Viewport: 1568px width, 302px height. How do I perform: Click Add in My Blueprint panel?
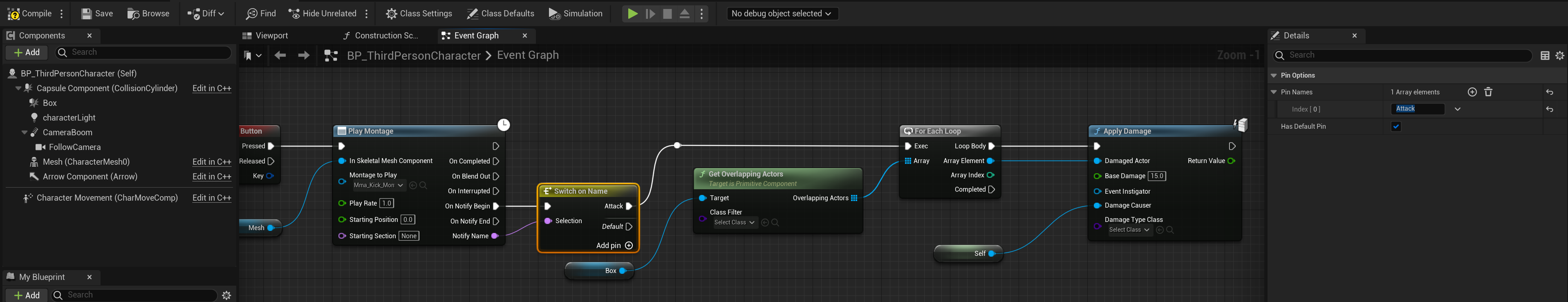tap(27, 295)
